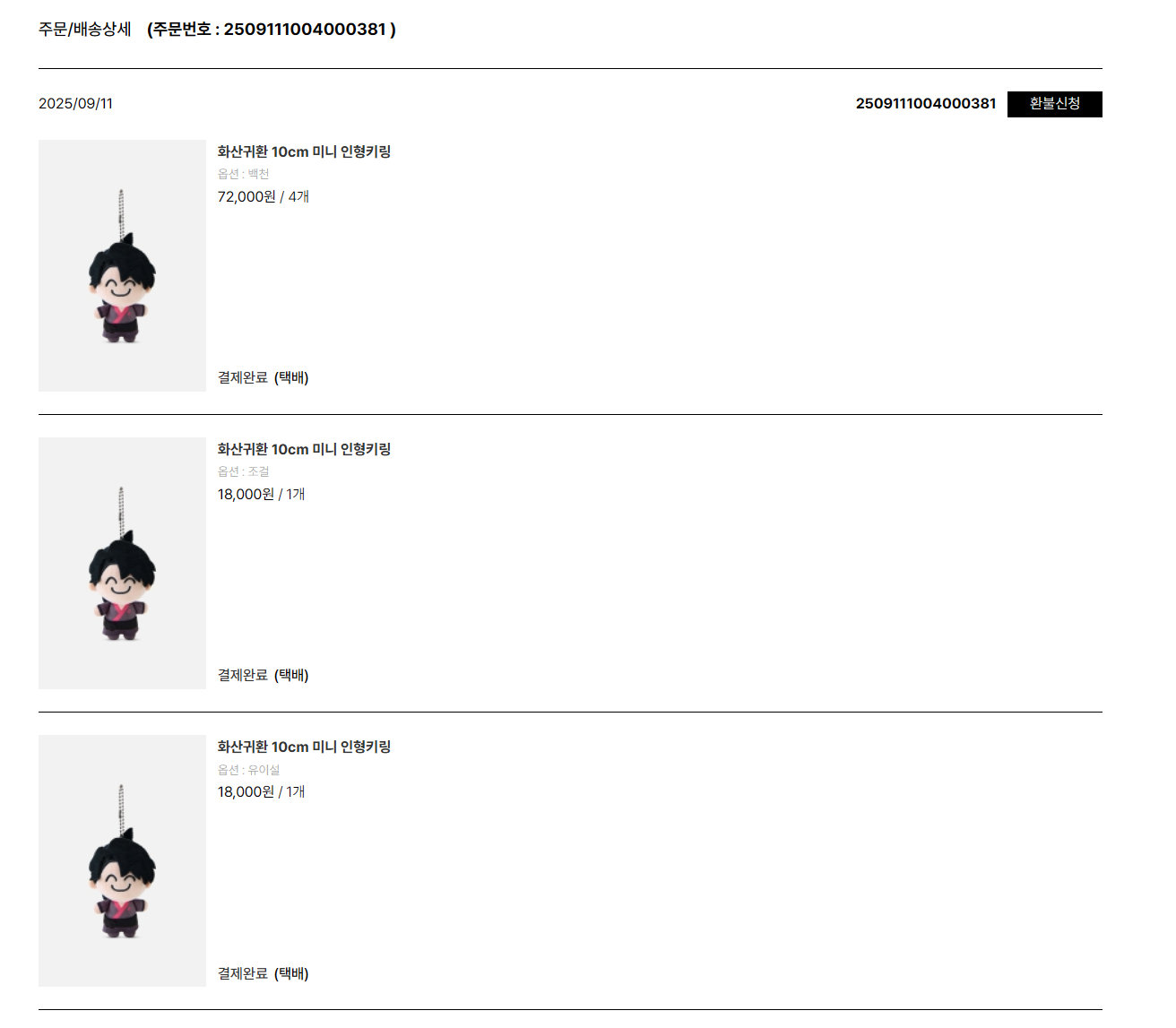Open the 조걸 option keyring thumbnail
This screenshot has height=1028, width=1176.
click(122, 563)
